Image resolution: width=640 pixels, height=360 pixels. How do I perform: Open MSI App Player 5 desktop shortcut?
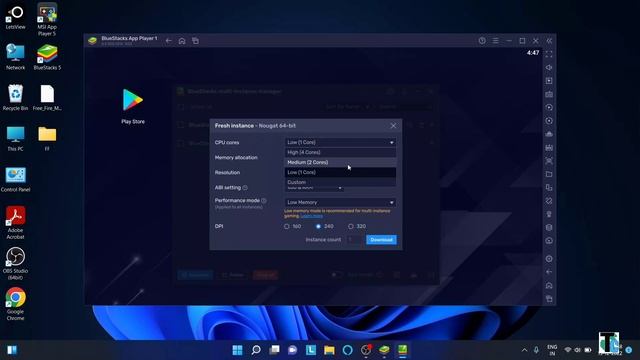click(x=47, y=19)
